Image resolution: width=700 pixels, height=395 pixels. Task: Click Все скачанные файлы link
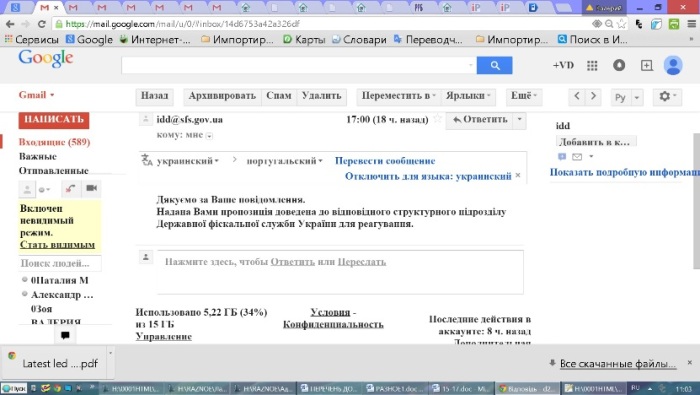coord(617,364)
